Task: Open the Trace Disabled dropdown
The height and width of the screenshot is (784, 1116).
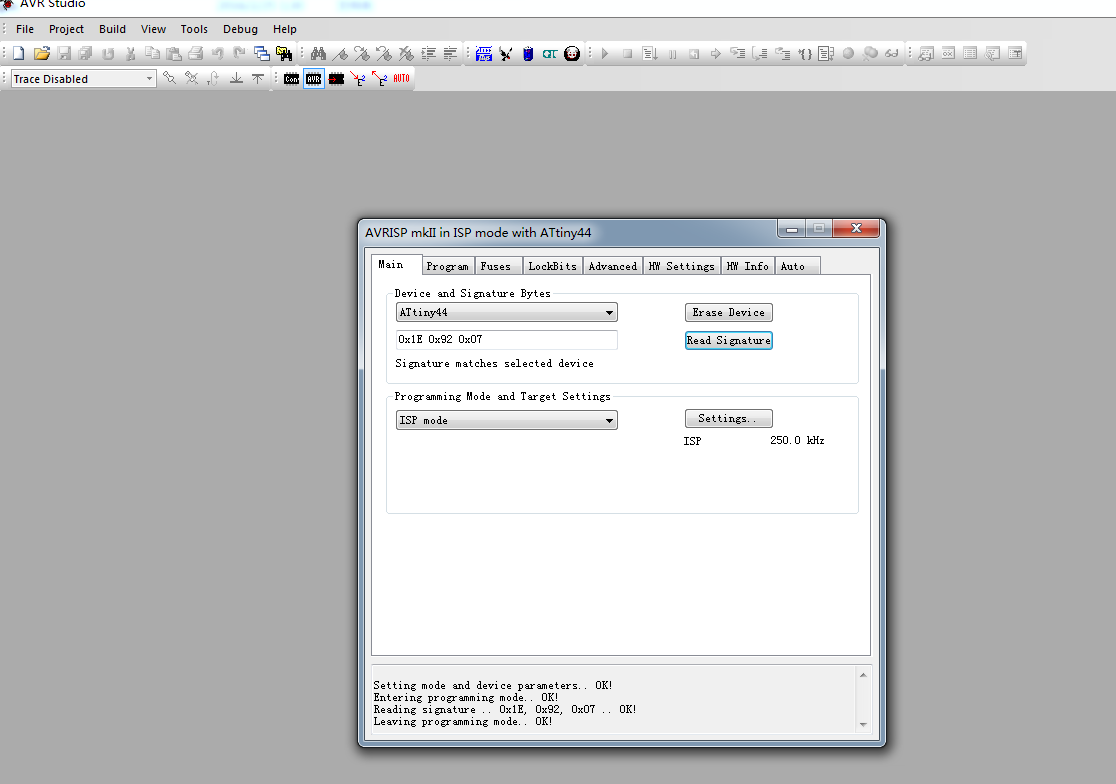Action: [x=149, y=78]
